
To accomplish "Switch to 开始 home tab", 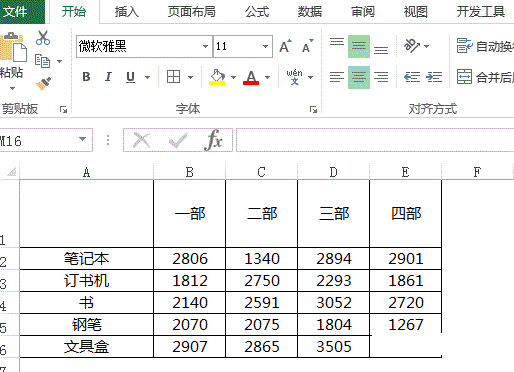I will click(74, 12).
